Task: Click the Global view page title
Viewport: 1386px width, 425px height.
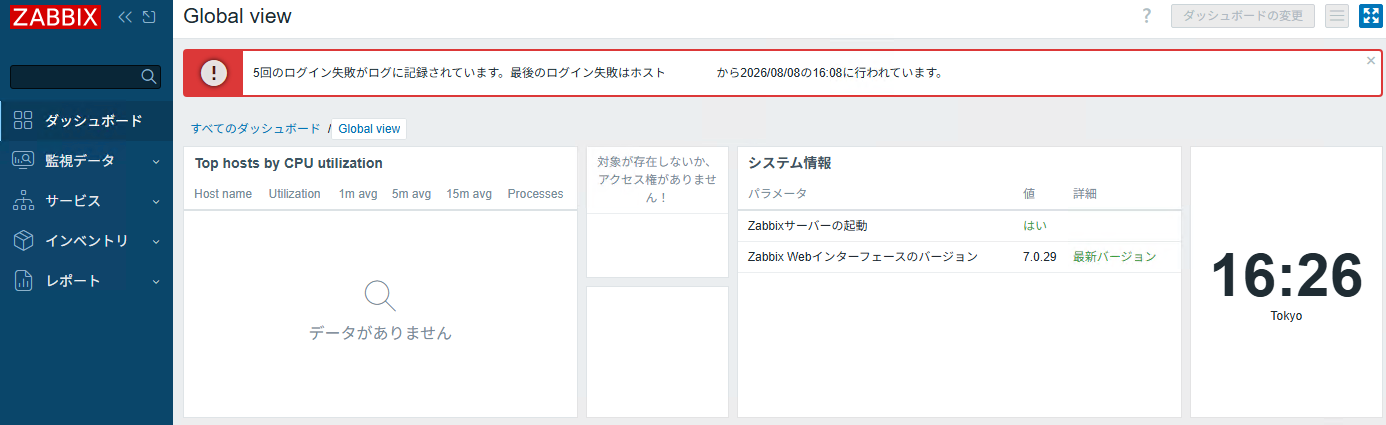Action: click(238, 17)
